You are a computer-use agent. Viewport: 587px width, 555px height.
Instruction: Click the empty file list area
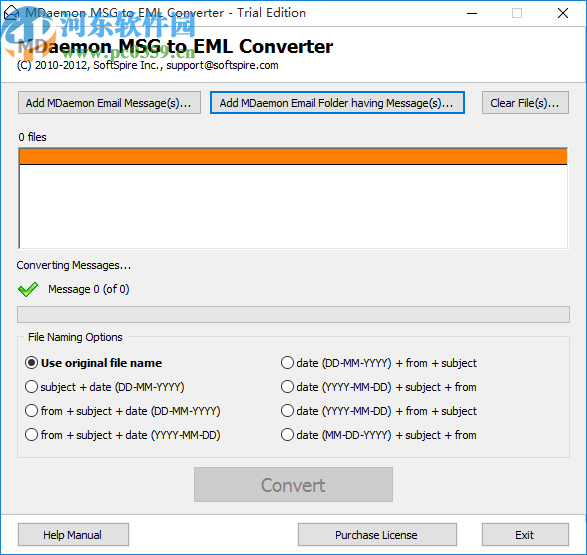click(x=293, y=207)
